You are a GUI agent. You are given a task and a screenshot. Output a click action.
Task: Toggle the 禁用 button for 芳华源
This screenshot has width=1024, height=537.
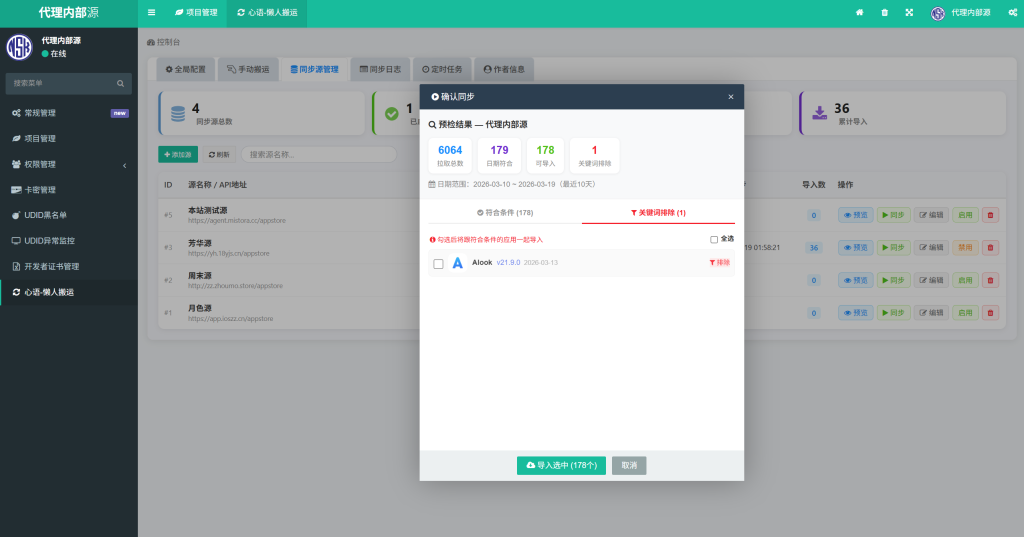964,247
